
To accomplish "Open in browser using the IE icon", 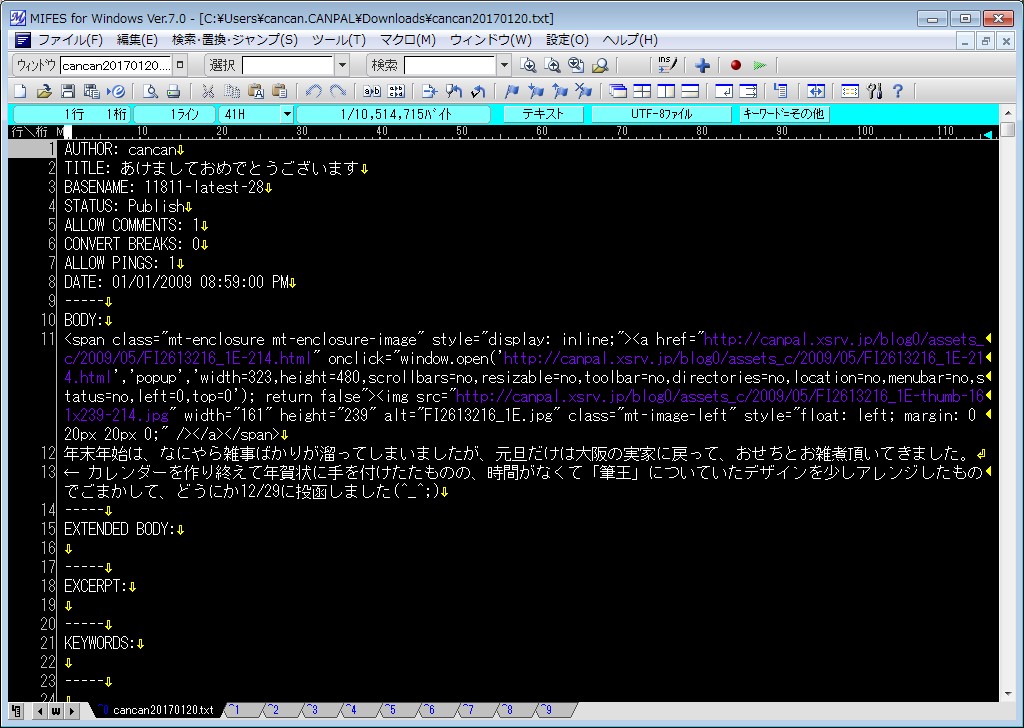I will [x=116, y=91].
